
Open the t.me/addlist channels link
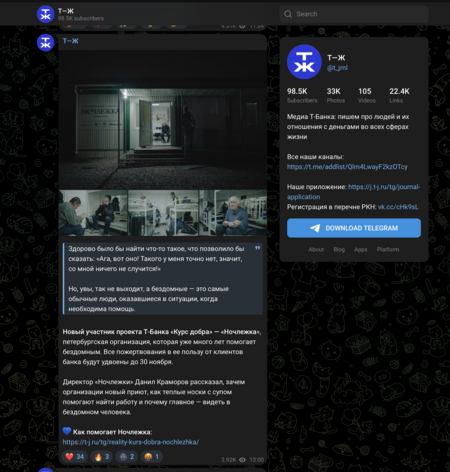(x=347, y=167)
